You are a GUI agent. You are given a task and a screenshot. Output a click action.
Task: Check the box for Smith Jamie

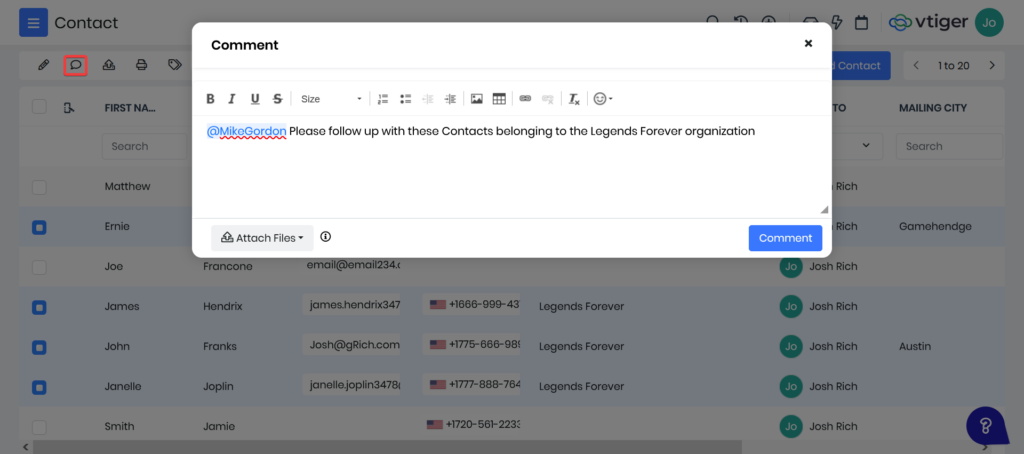coord(39,427)
